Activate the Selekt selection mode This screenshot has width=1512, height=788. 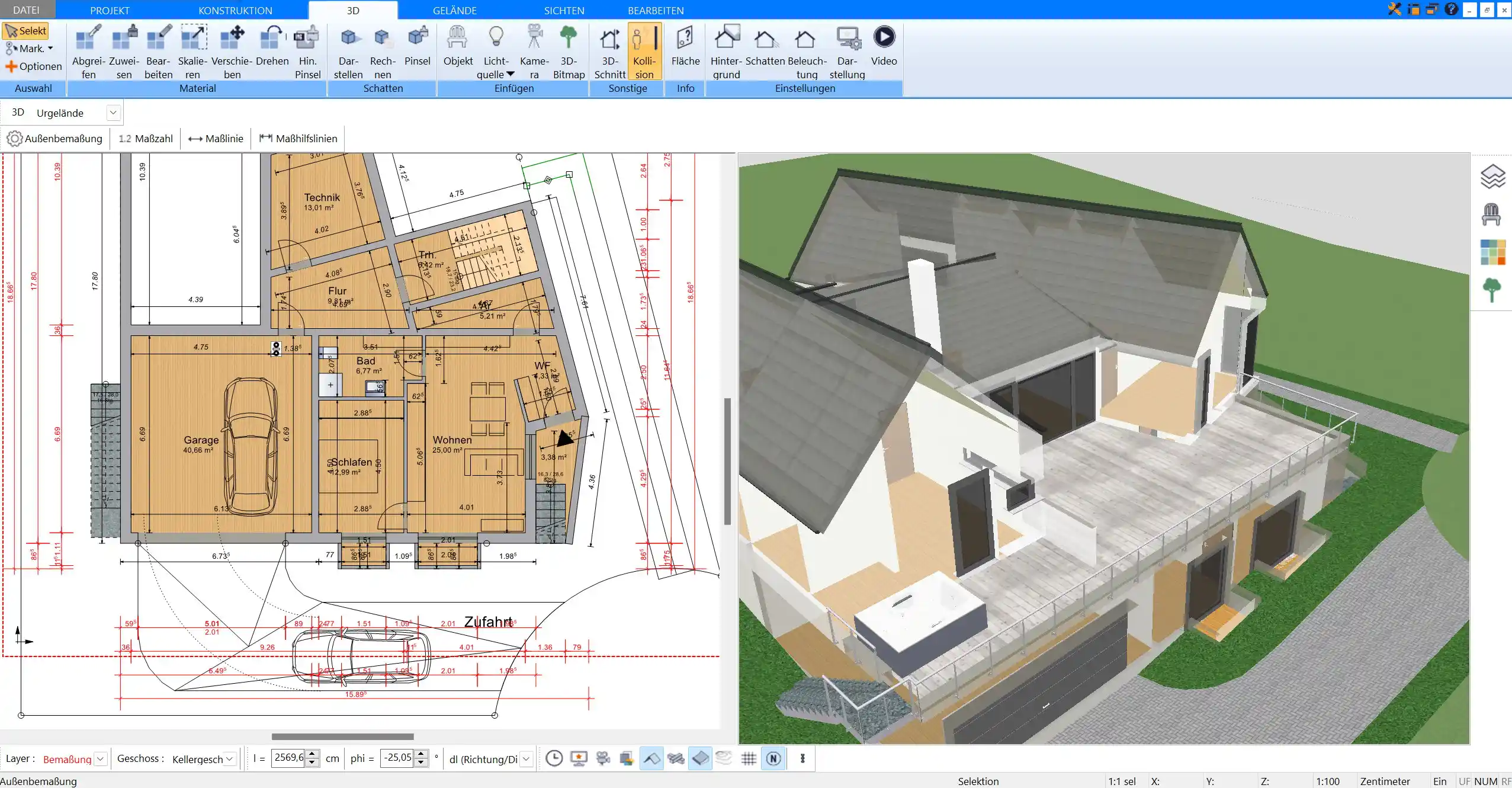point(25,31)
